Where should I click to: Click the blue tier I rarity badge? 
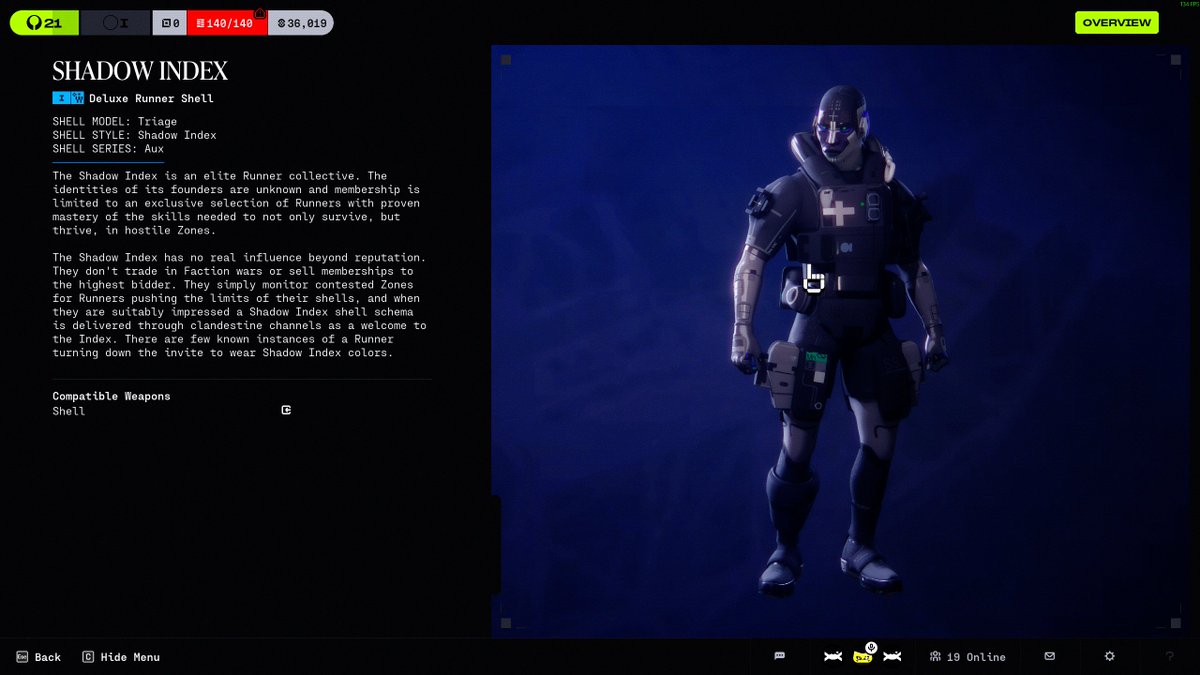(x=60, y=98)
